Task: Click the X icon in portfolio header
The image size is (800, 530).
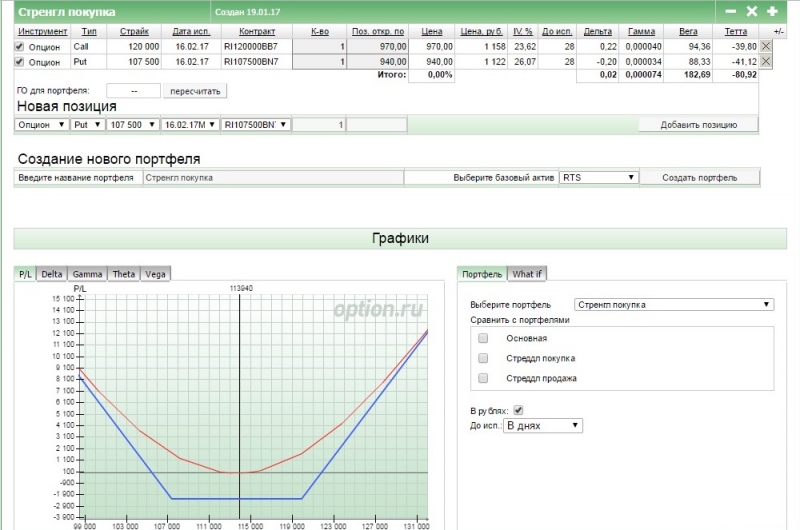Action: click(752, 11)
